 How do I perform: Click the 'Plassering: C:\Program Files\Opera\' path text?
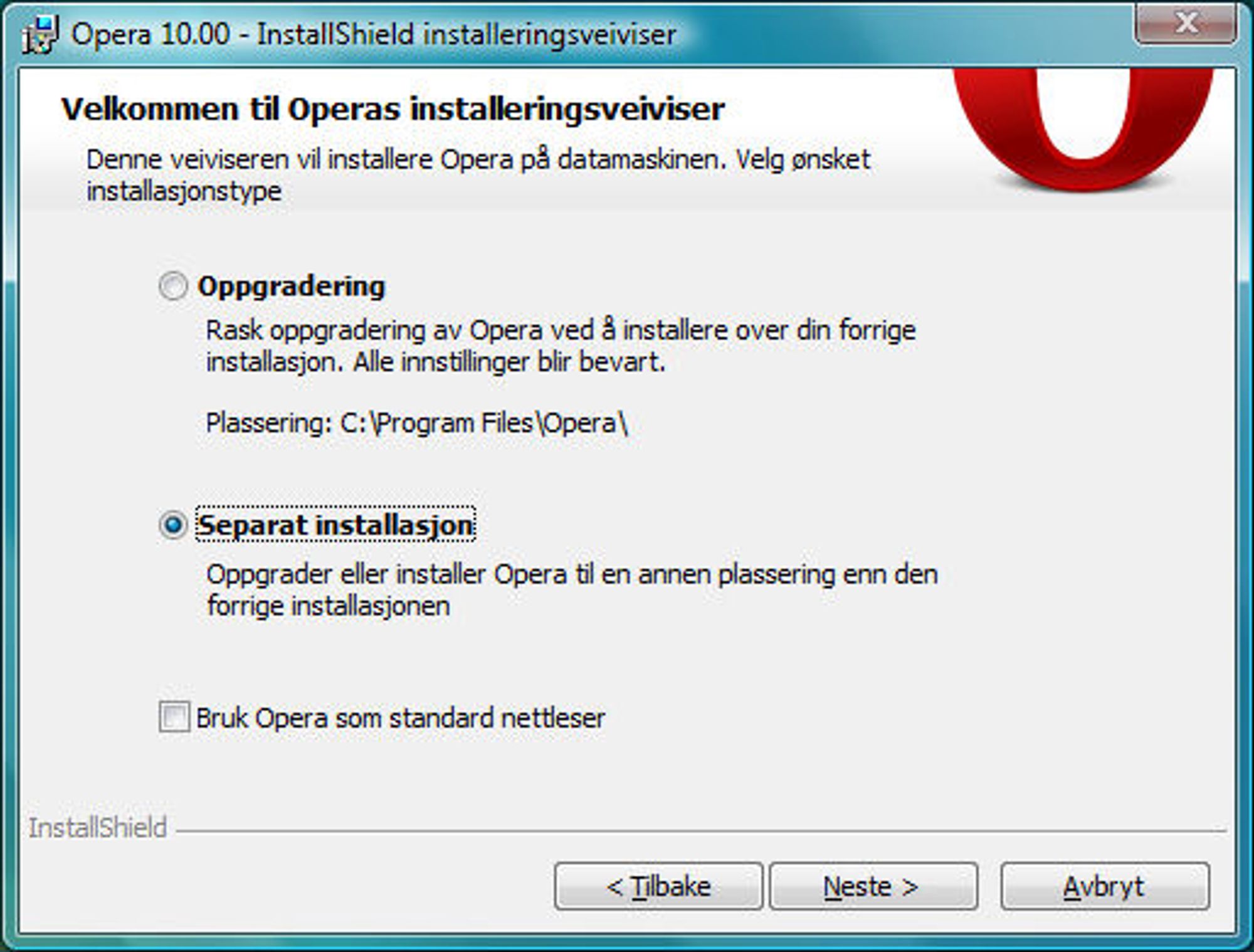(x=417, y=423)
